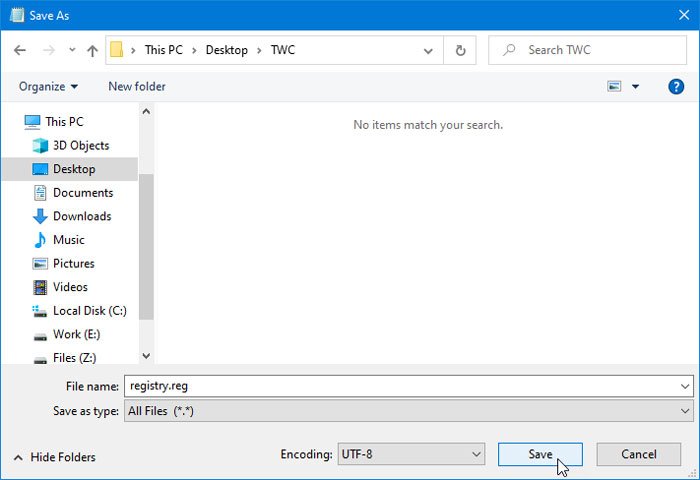Image resolution: width=700 pixels, height=480 pixels.
Task: Open the Help question mark icon
Action: tap(676, 86)
